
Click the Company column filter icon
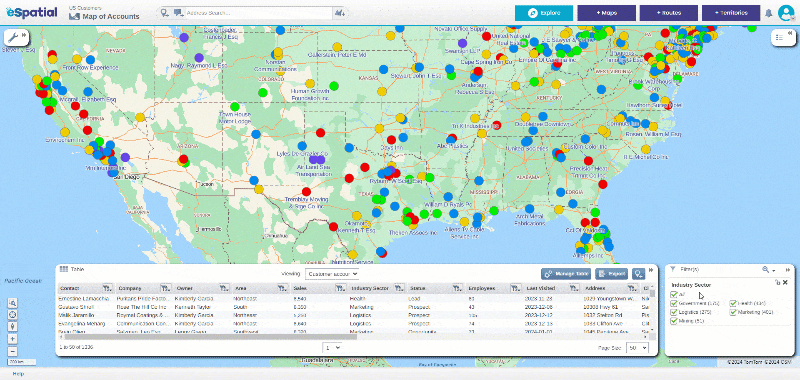tap(165, 288)
